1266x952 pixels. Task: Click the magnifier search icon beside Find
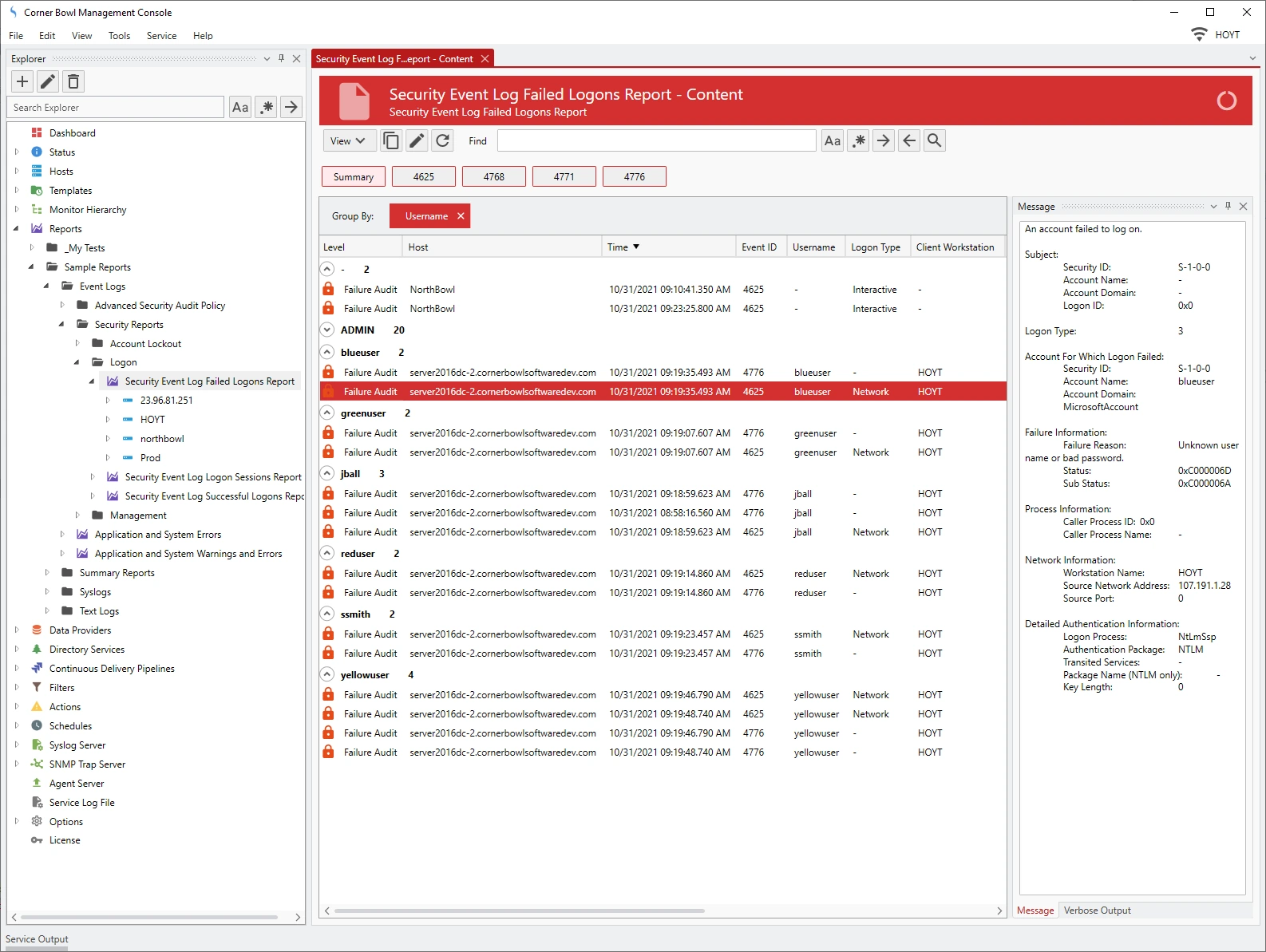(935, 141)
